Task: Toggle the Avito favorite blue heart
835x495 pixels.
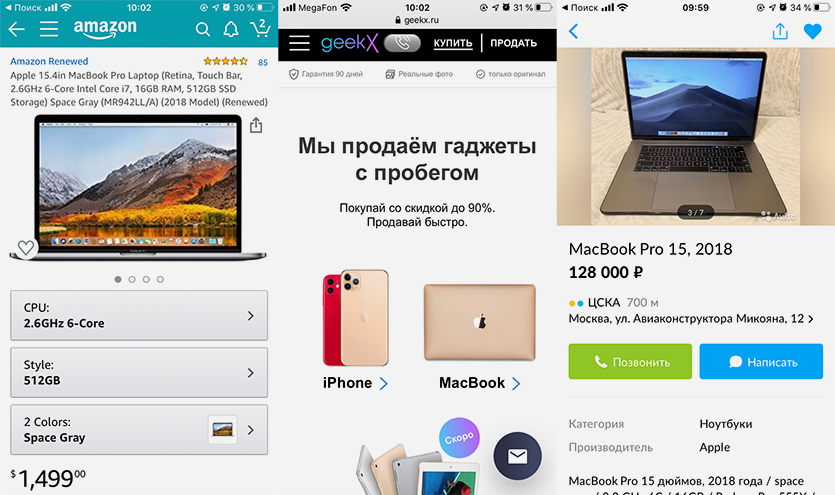Action: 813,31
